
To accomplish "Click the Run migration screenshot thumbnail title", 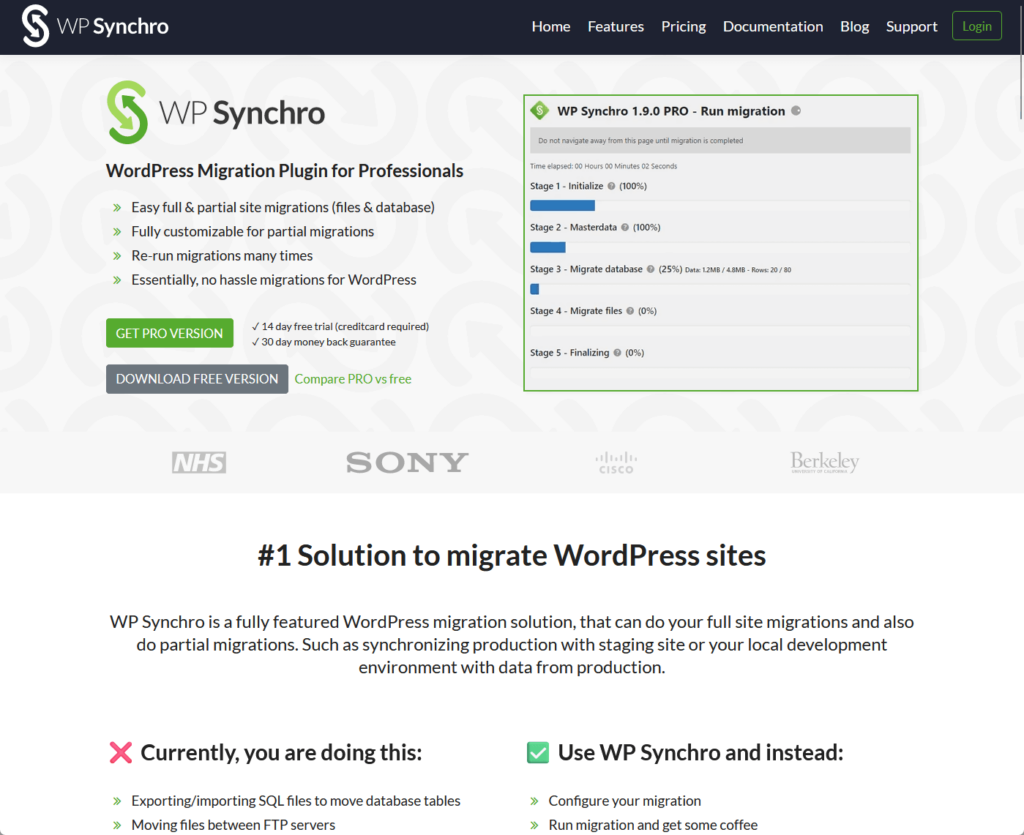I will 671,111.
